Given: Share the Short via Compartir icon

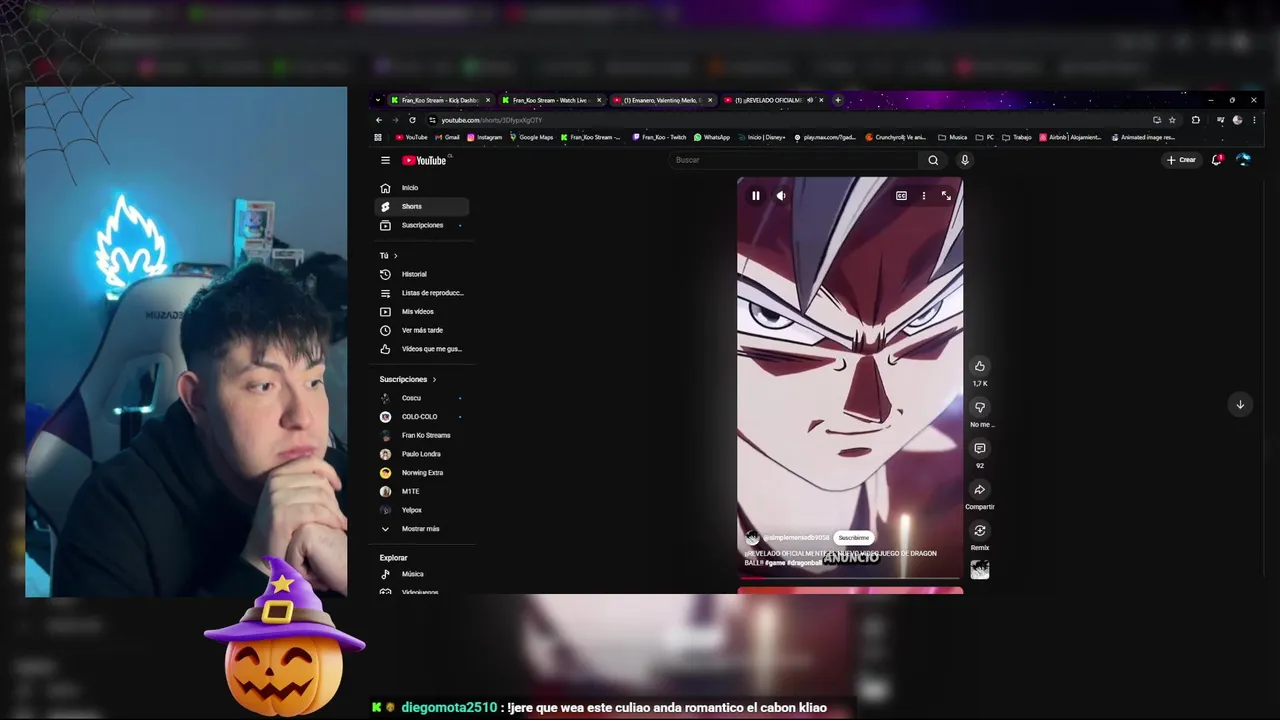Looking at the screenshot, I should tap(980, 489).
